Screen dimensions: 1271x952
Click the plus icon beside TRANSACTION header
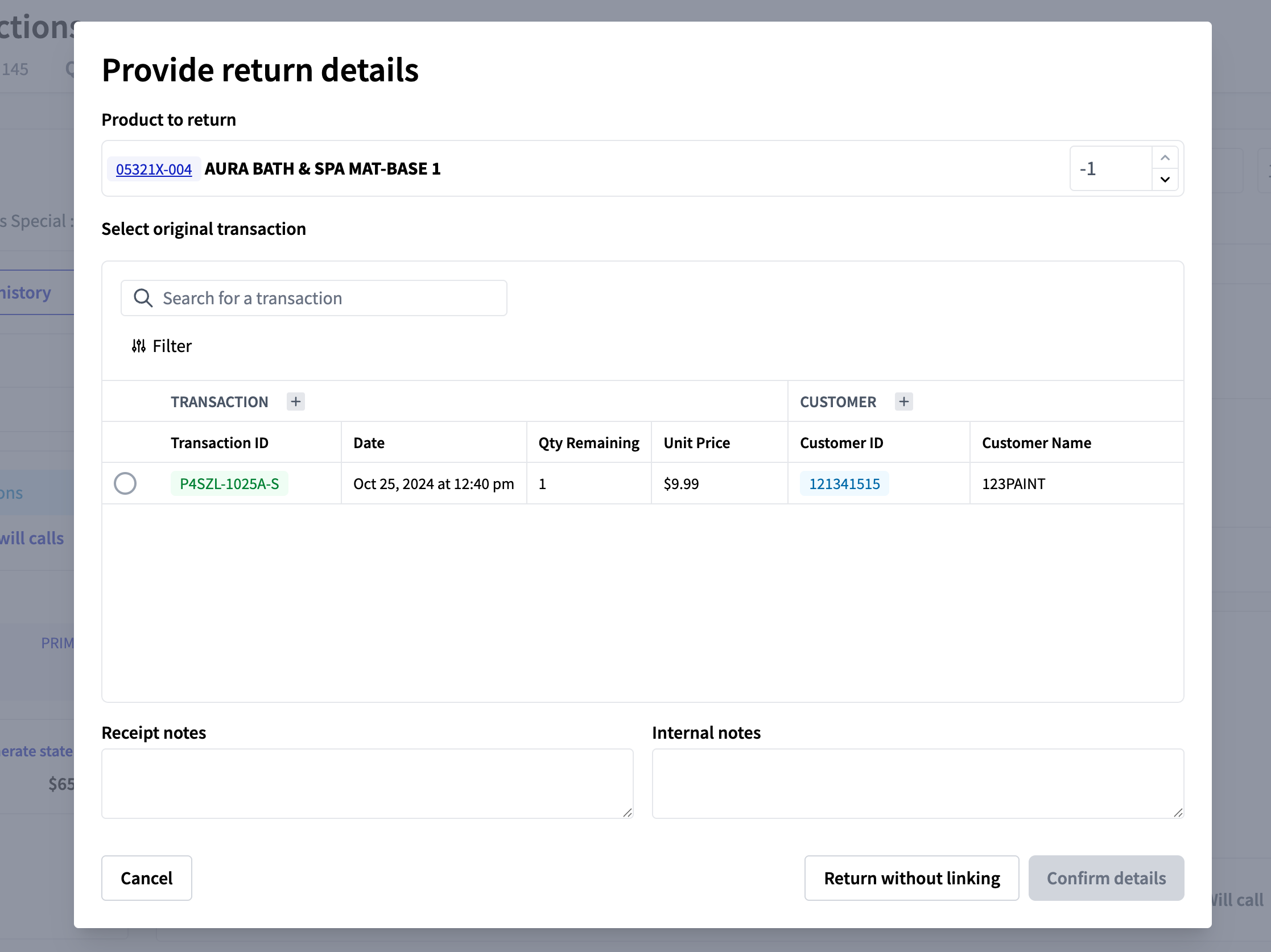click(296, 402)
